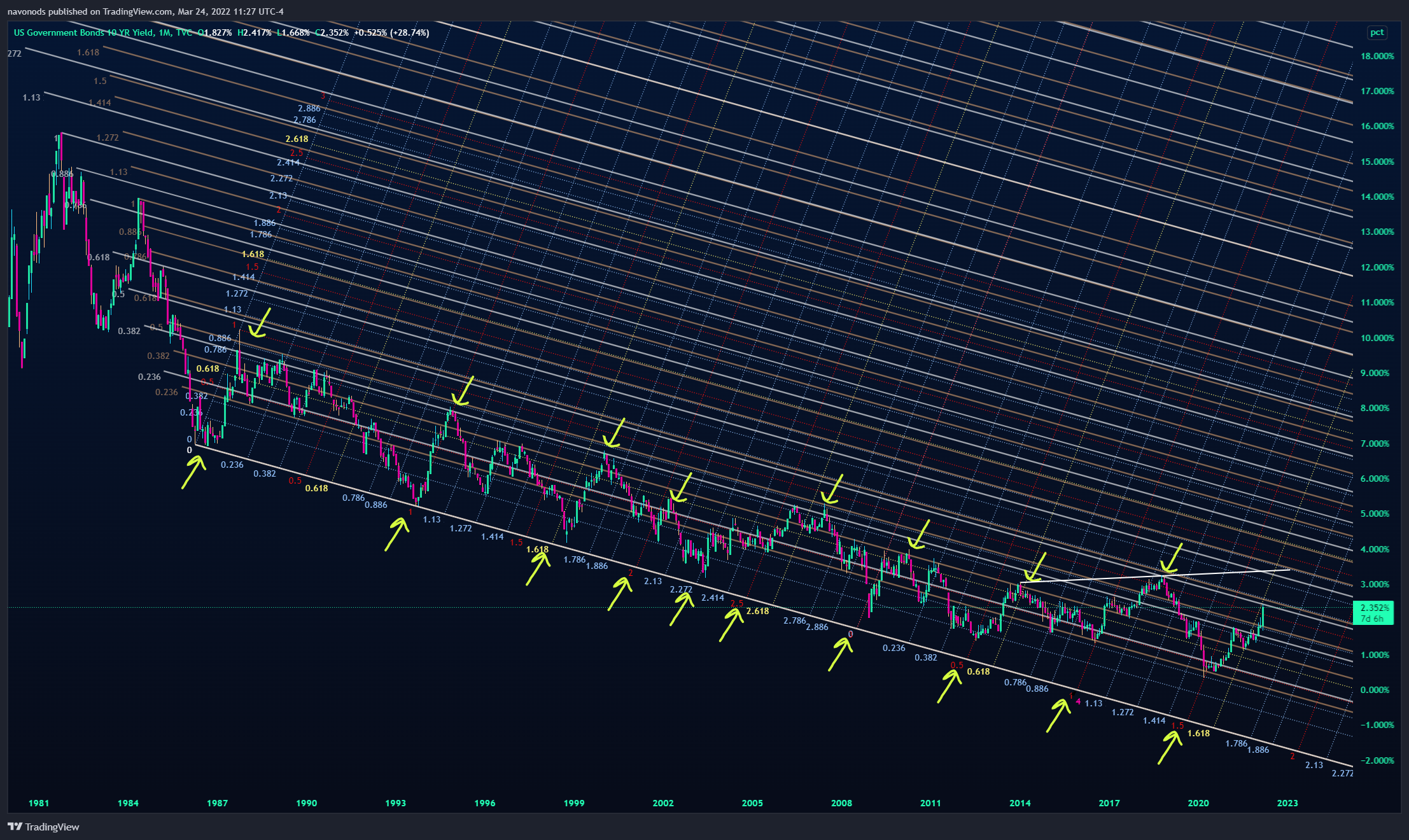The width and height of the screenshot is (1409, 840).
Task: Click the low value L1.668% in header
Action: [x=293, y=32]
